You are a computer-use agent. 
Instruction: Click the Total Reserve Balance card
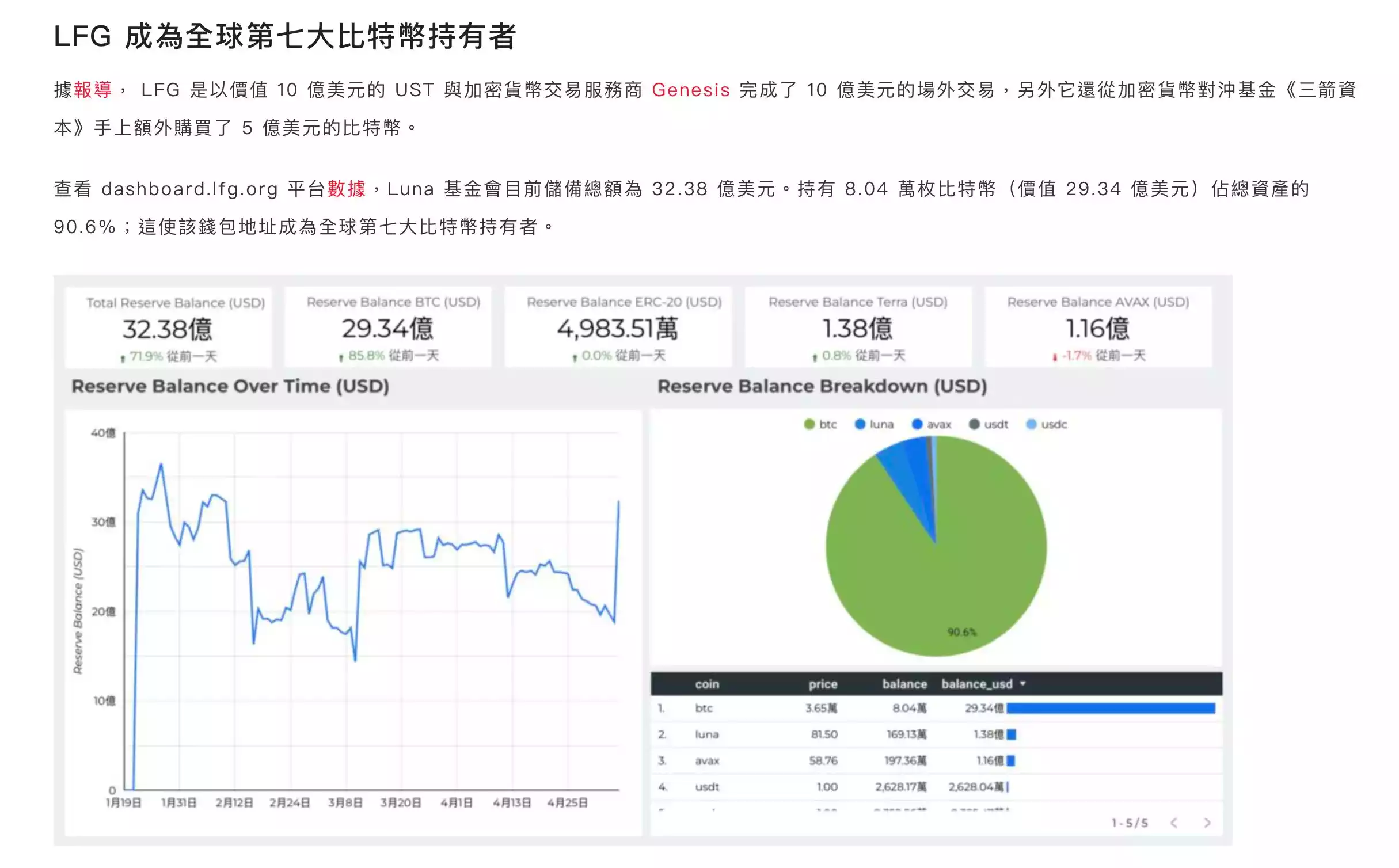169,328
